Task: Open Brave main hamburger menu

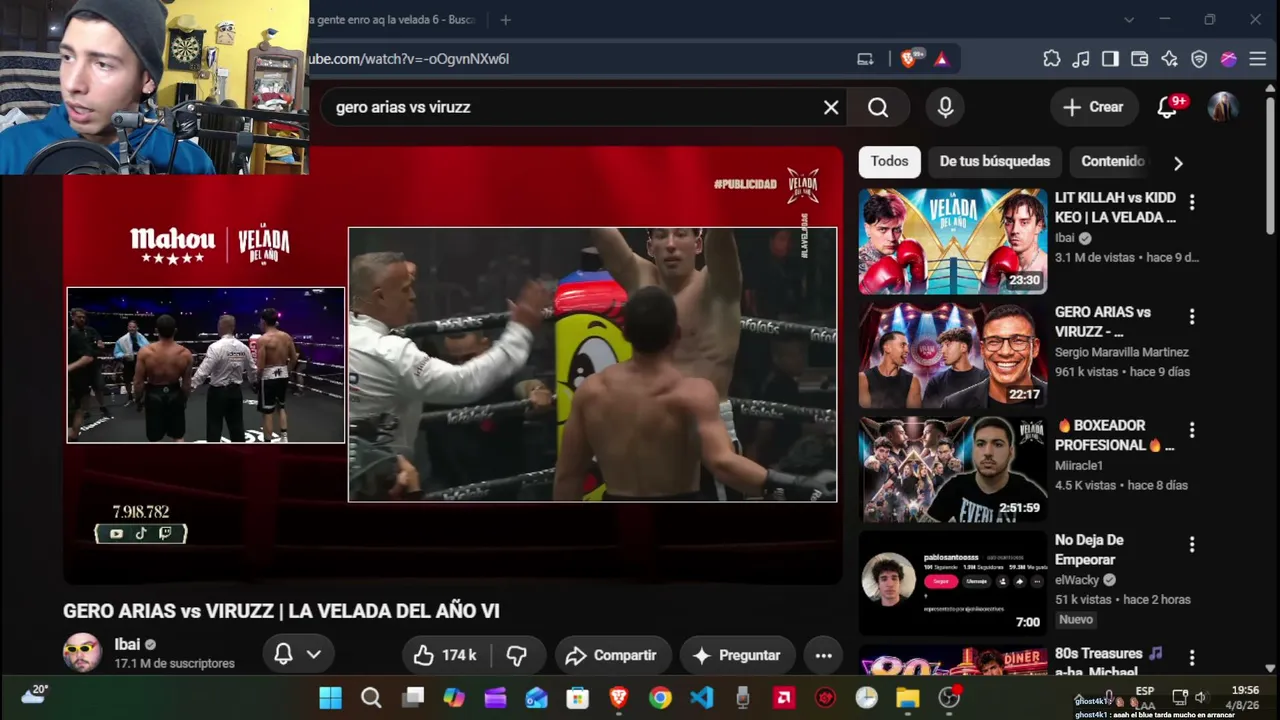Action: point(1258,59)
